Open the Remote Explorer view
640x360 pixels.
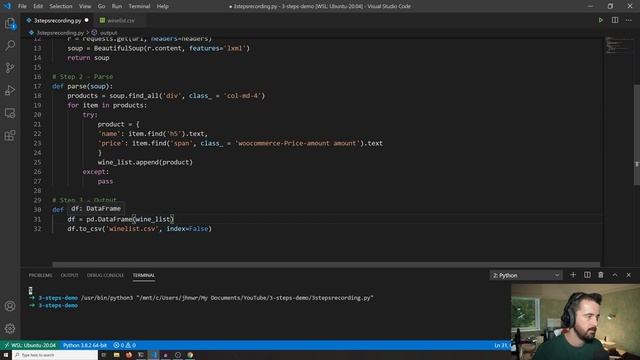(10, 113)
